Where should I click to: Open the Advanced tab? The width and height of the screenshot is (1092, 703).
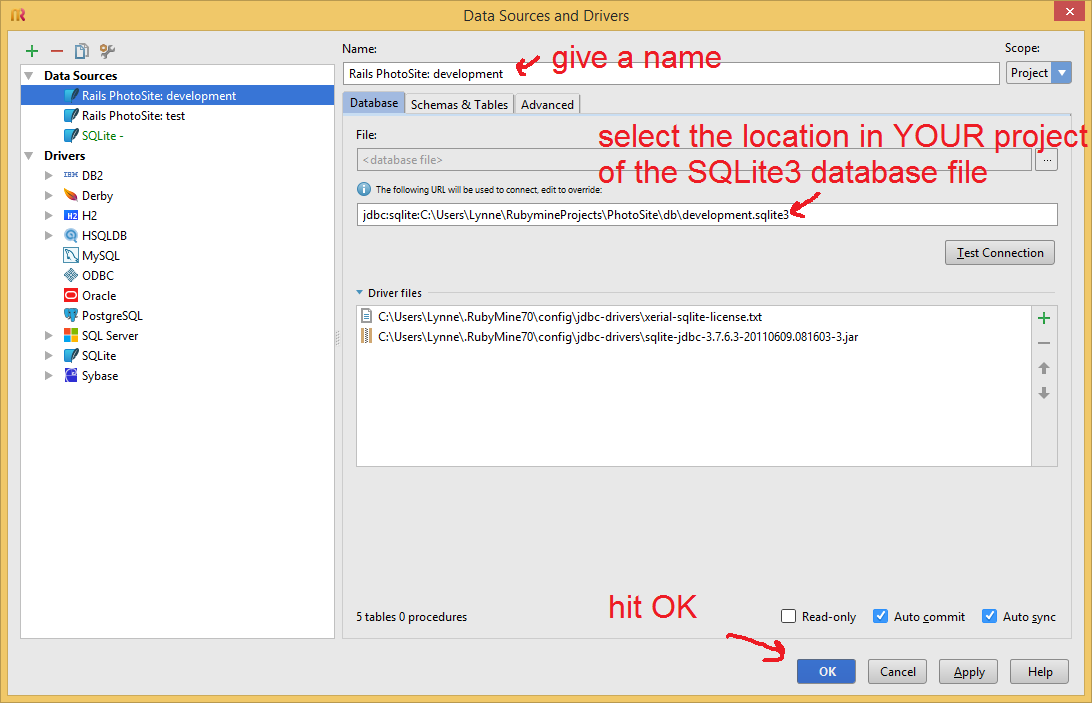pyautogui.click(x=547, y=104)
